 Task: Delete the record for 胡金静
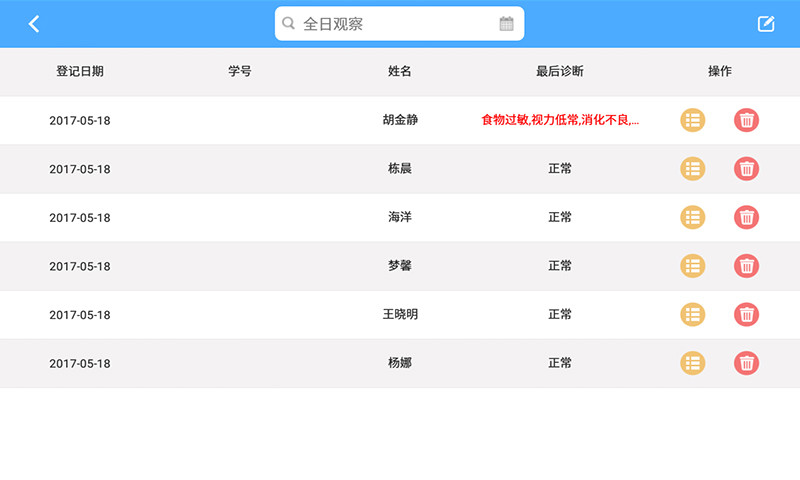pyautogui.click(x=746, y=120)
